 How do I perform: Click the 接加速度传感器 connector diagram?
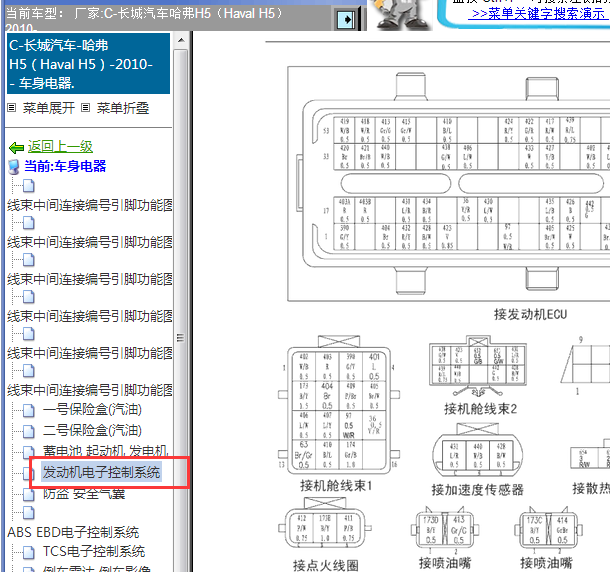[x=478, y=451]
